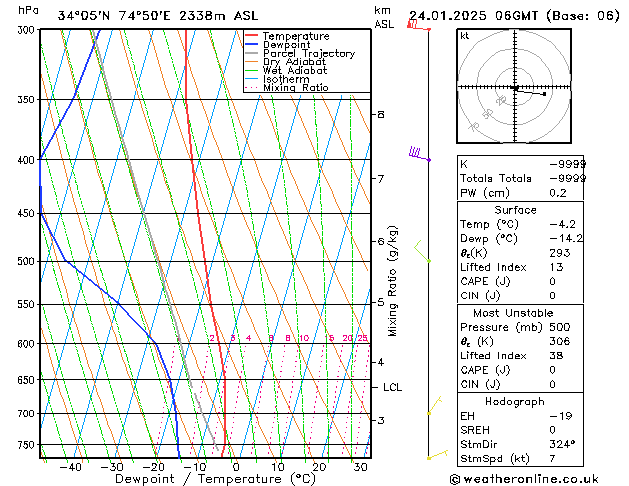Click the hodograph endpoint marker
The width and height of the screenshot is (629, 486).
point(544,94)
